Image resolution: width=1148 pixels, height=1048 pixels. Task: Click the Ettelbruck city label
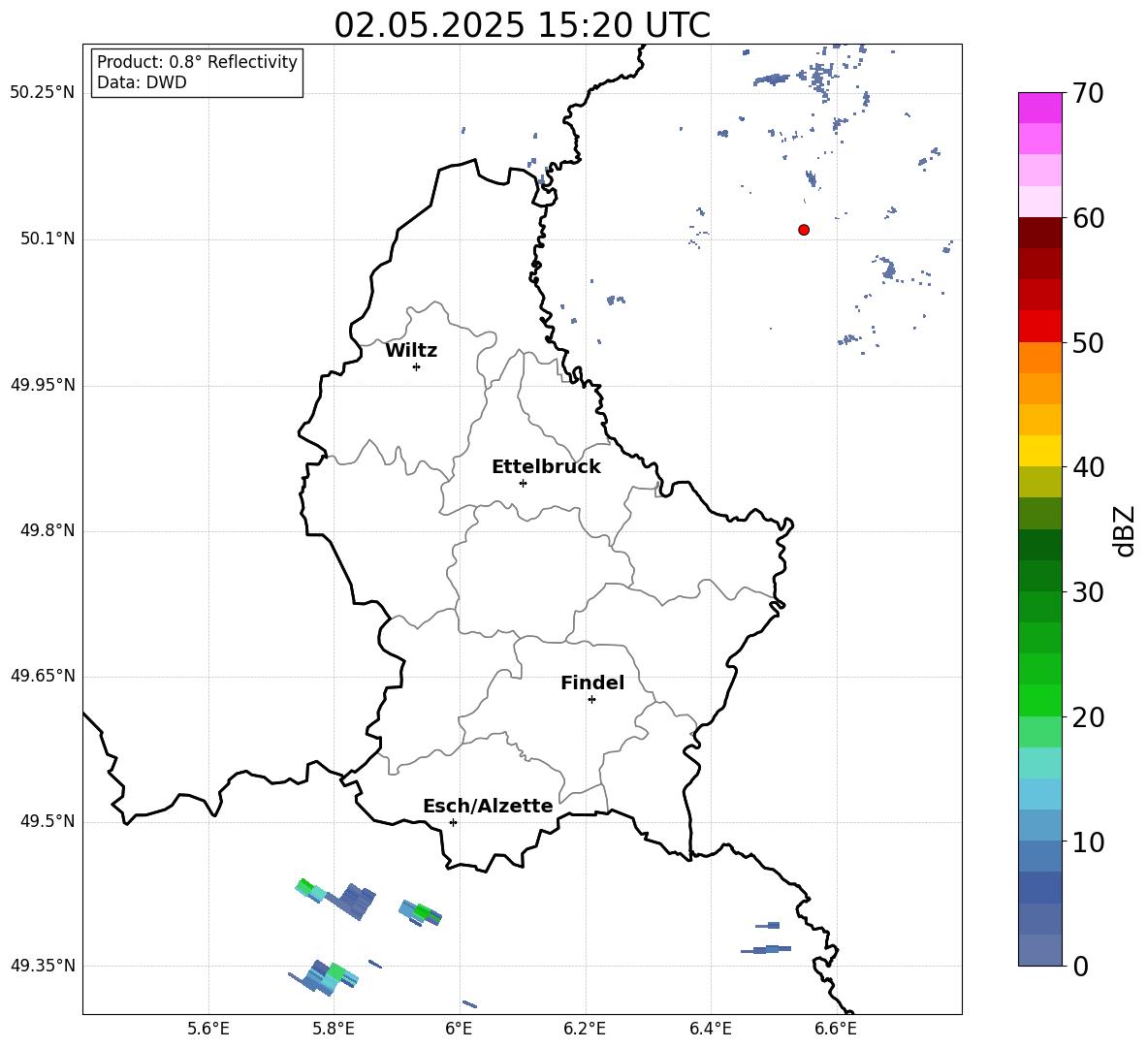pos(546,467)
